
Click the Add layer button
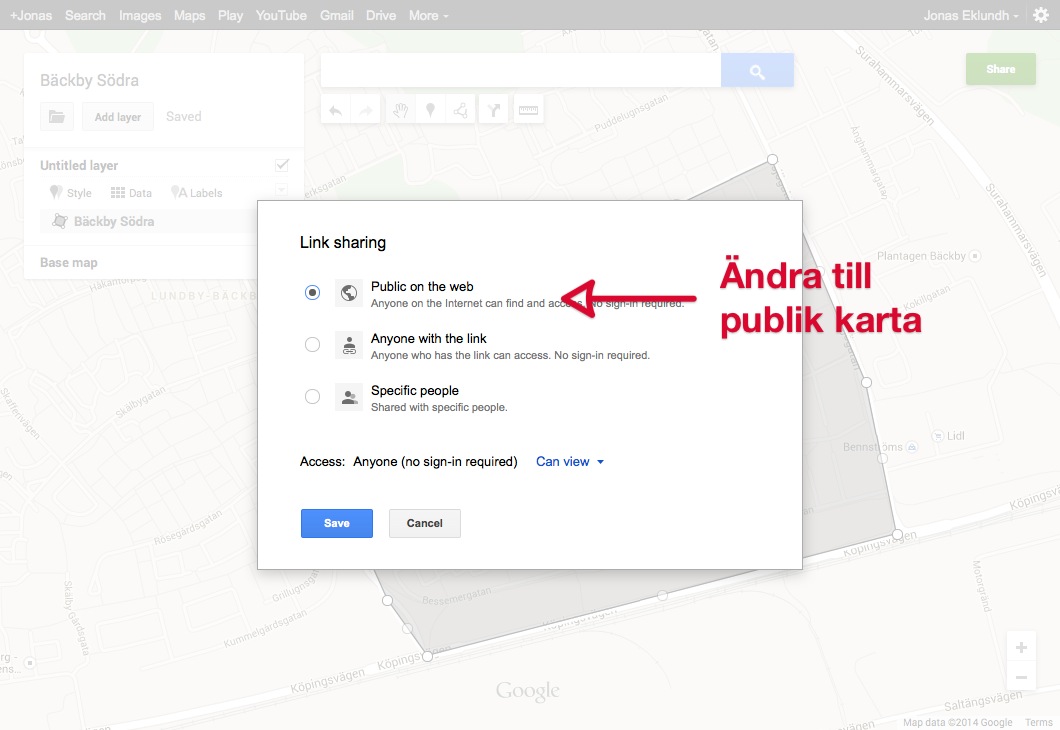[118, 116]
